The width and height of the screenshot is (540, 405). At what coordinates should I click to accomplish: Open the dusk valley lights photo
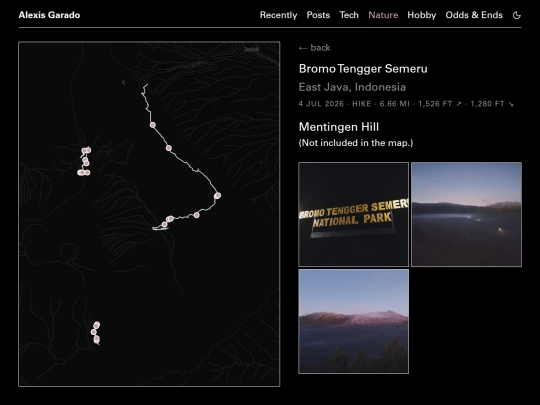click(466, 214)
